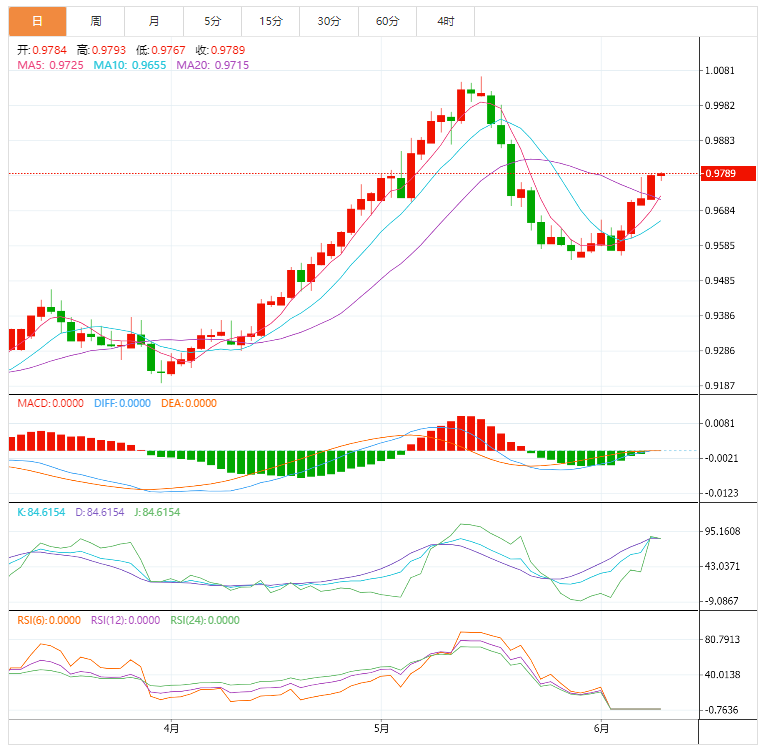Select the 30分 timeframe tab
The image size is (768, 754).
point(329,21)
